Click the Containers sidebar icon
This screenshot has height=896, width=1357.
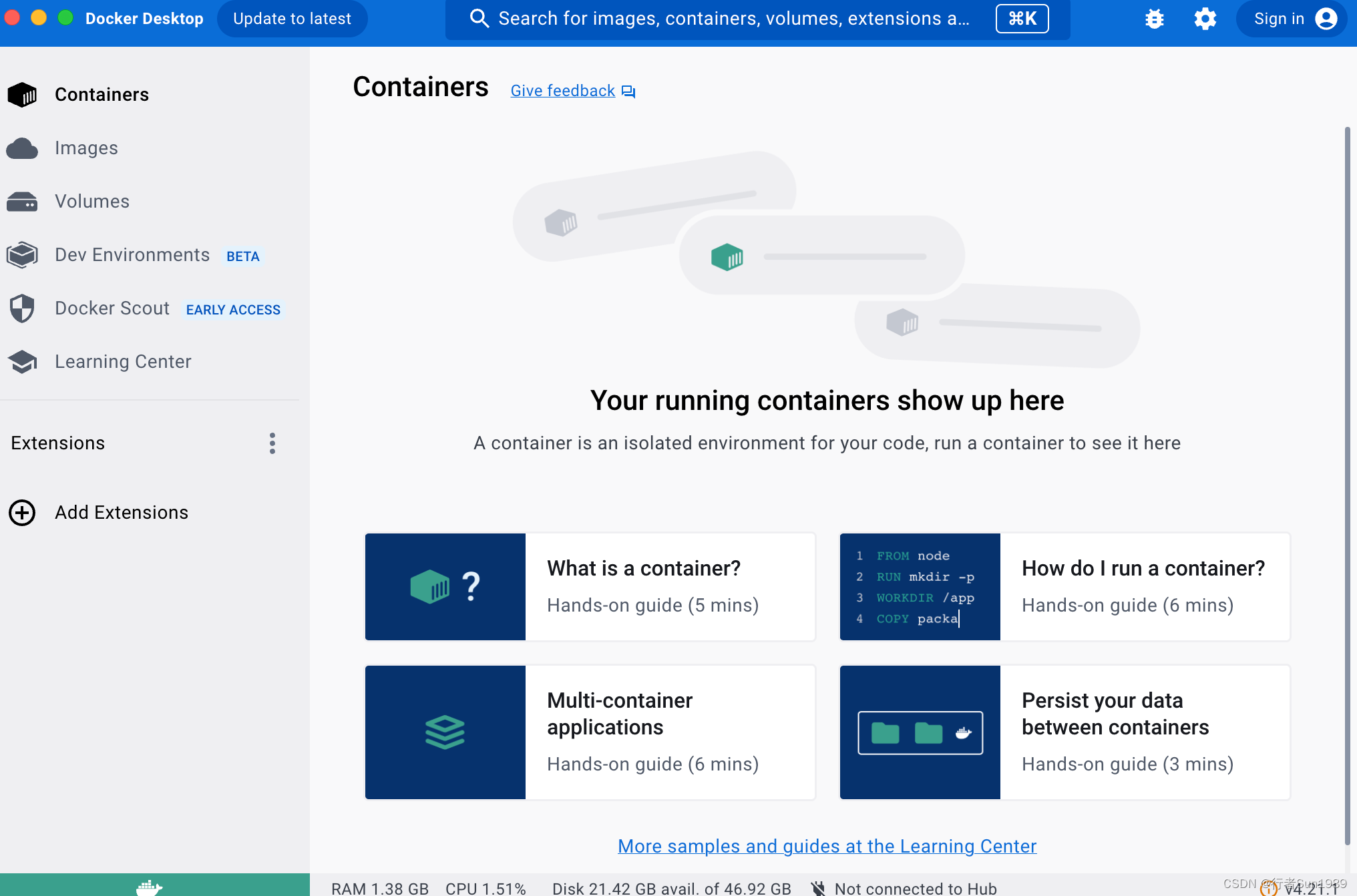(x=22, y=95)
